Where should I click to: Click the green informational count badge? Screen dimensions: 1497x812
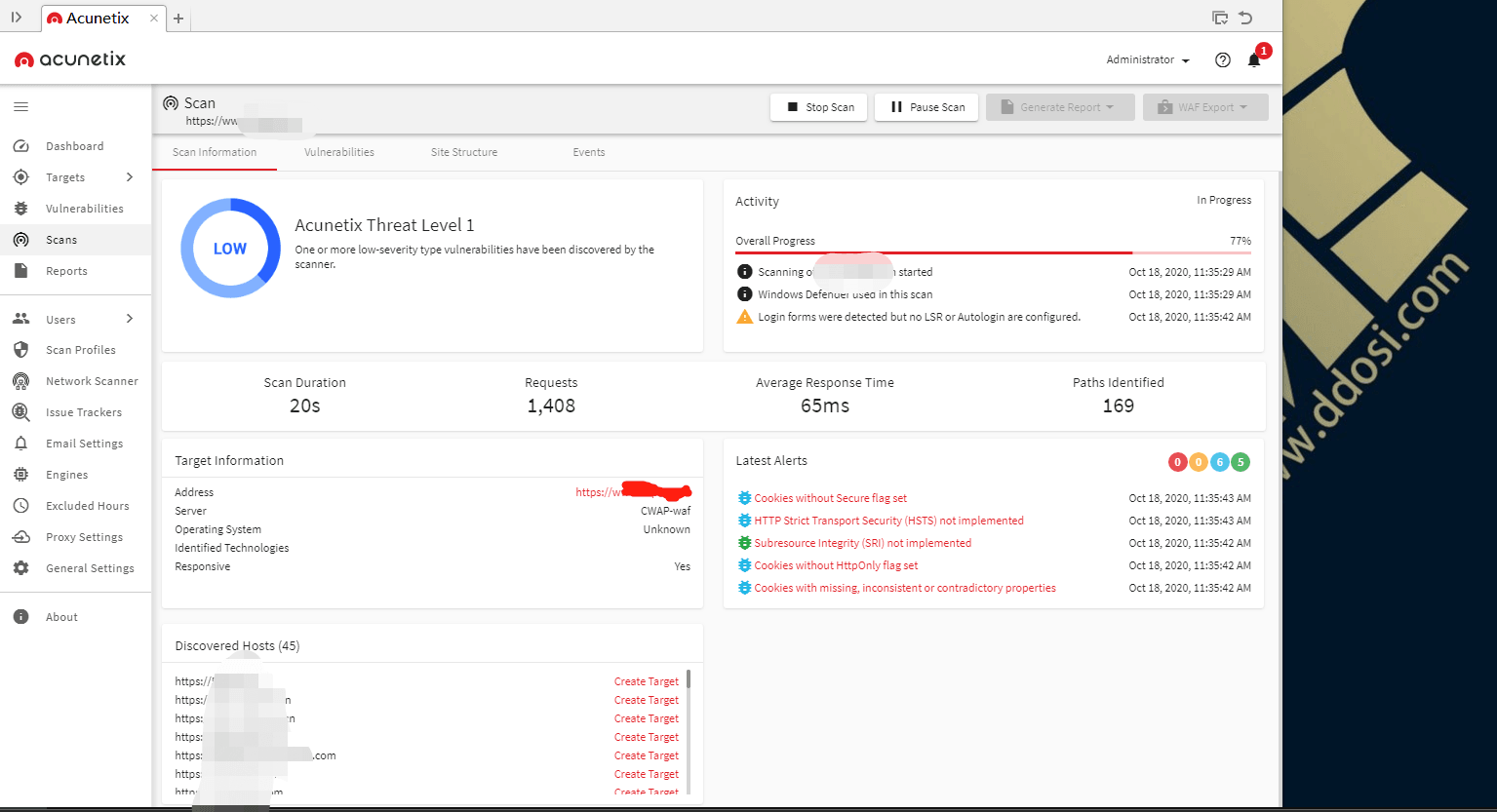(x=1241, y=462)
